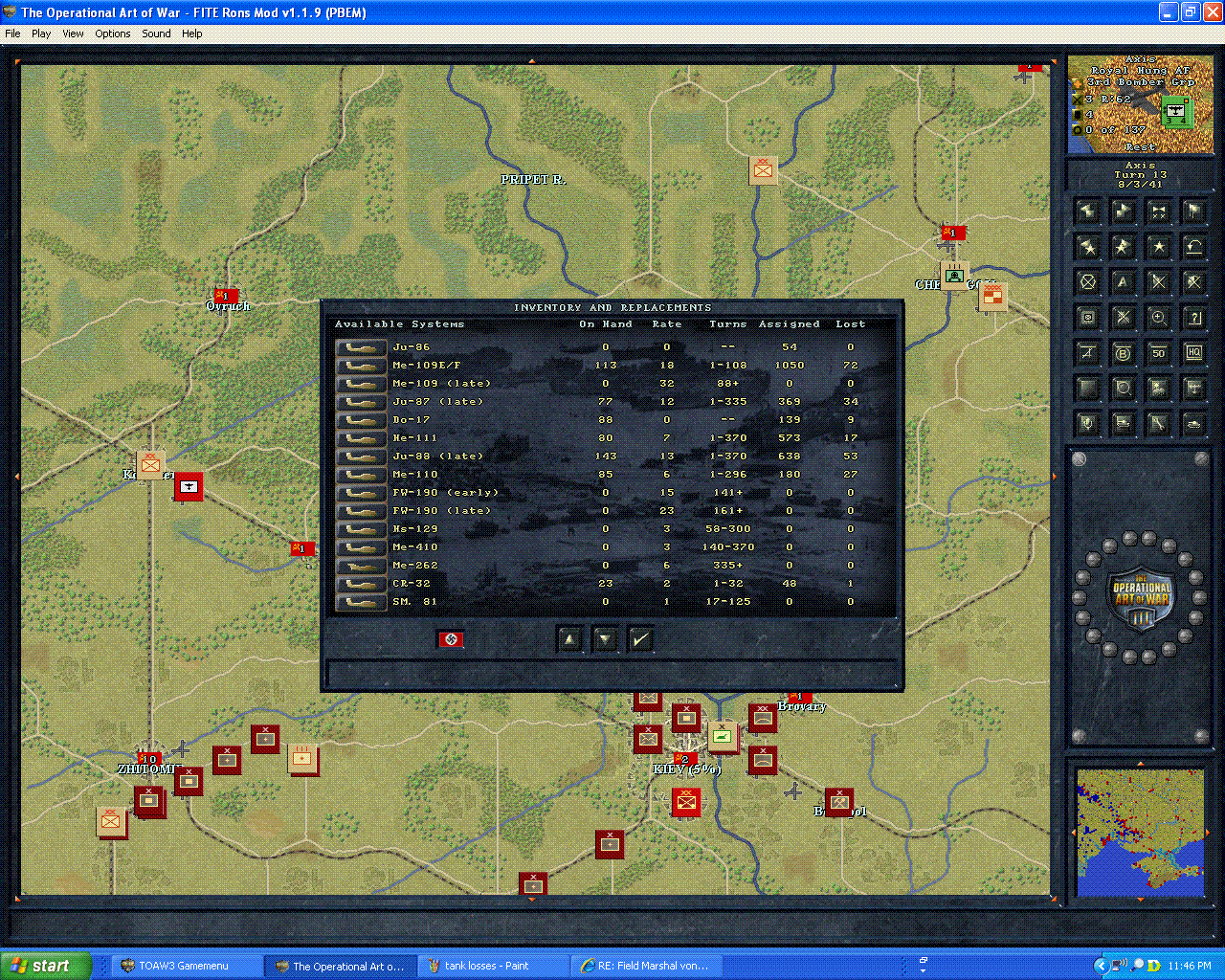Toggle the crossed-out bugle icon
The height and width of the screenshot is (980, 1225).
tap(1158, 211)
